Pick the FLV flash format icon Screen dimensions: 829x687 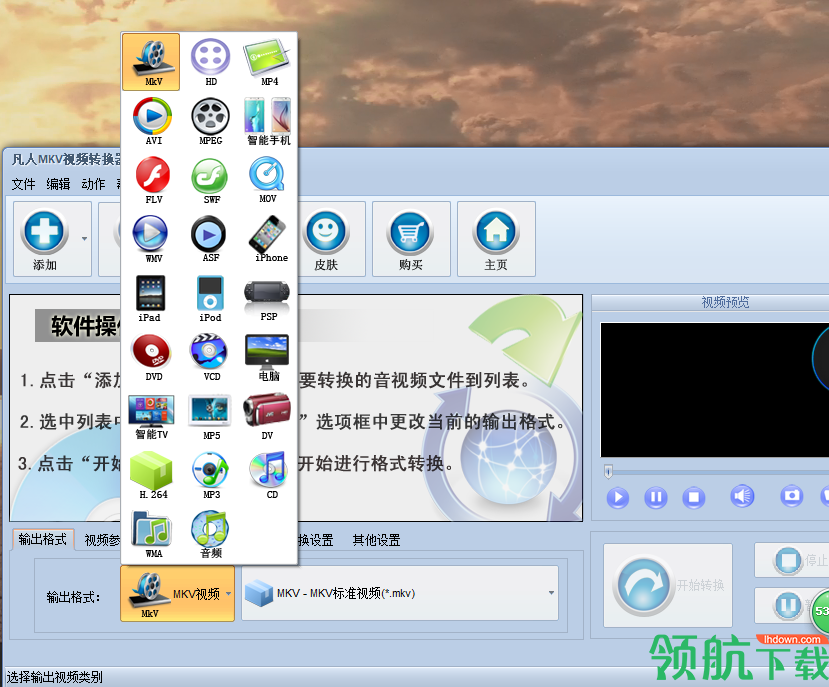pyautogui.click(x=152, y=180)
